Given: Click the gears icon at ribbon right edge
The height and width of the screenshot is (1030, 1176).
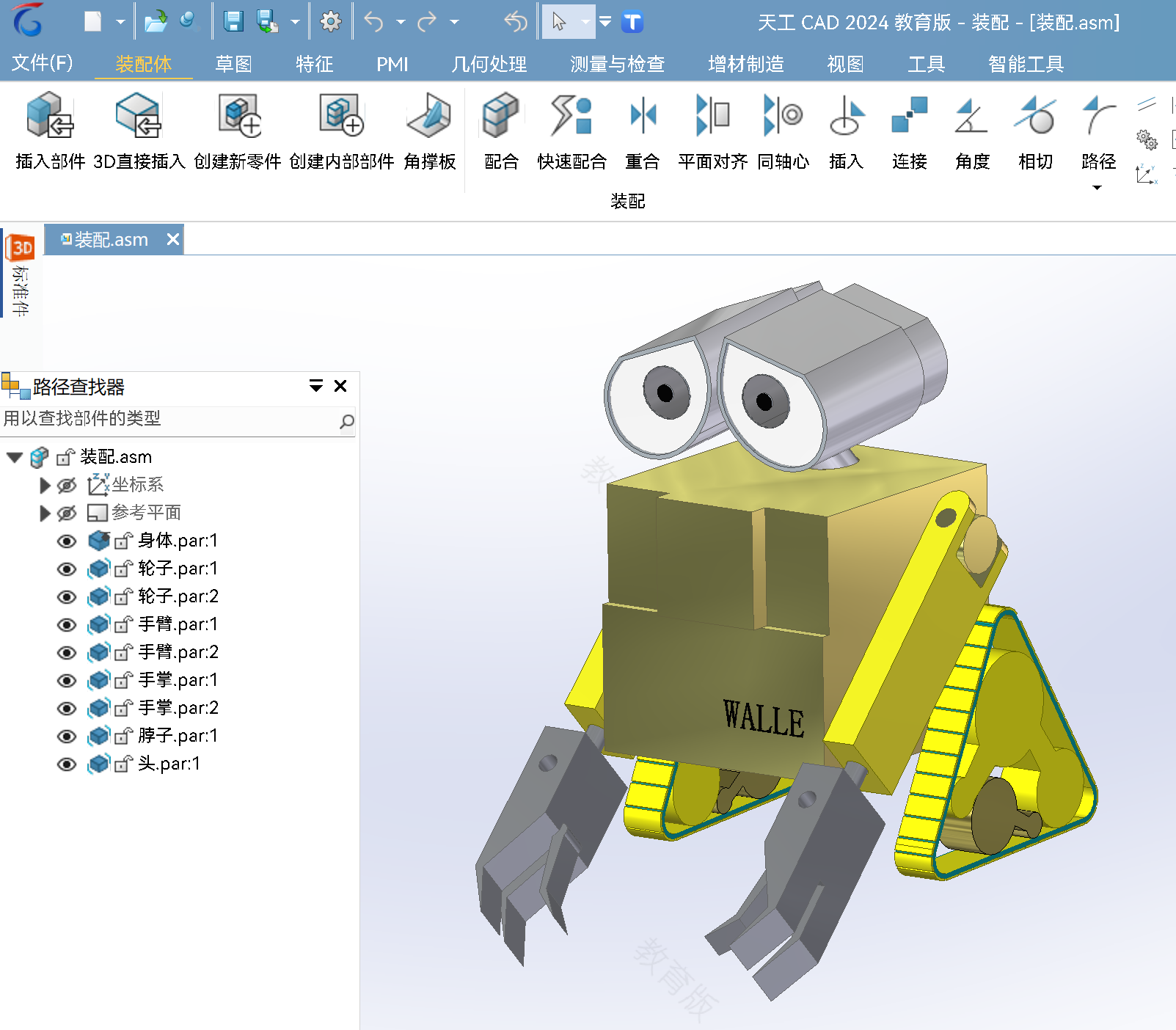Looking at the screenshot, I should click(1147, 139).
